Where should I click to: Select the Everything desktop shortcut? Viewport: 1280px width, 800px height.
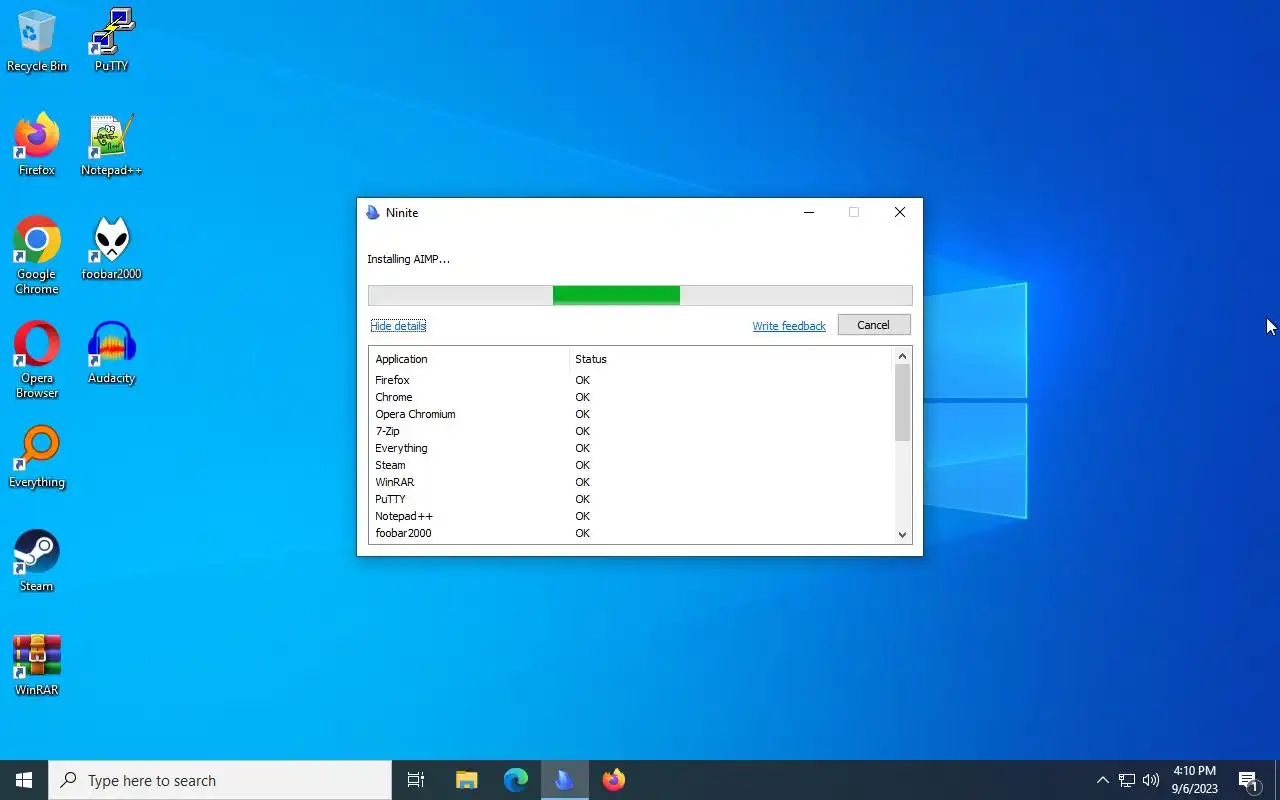pyautogui.click(x=37, y=458)
